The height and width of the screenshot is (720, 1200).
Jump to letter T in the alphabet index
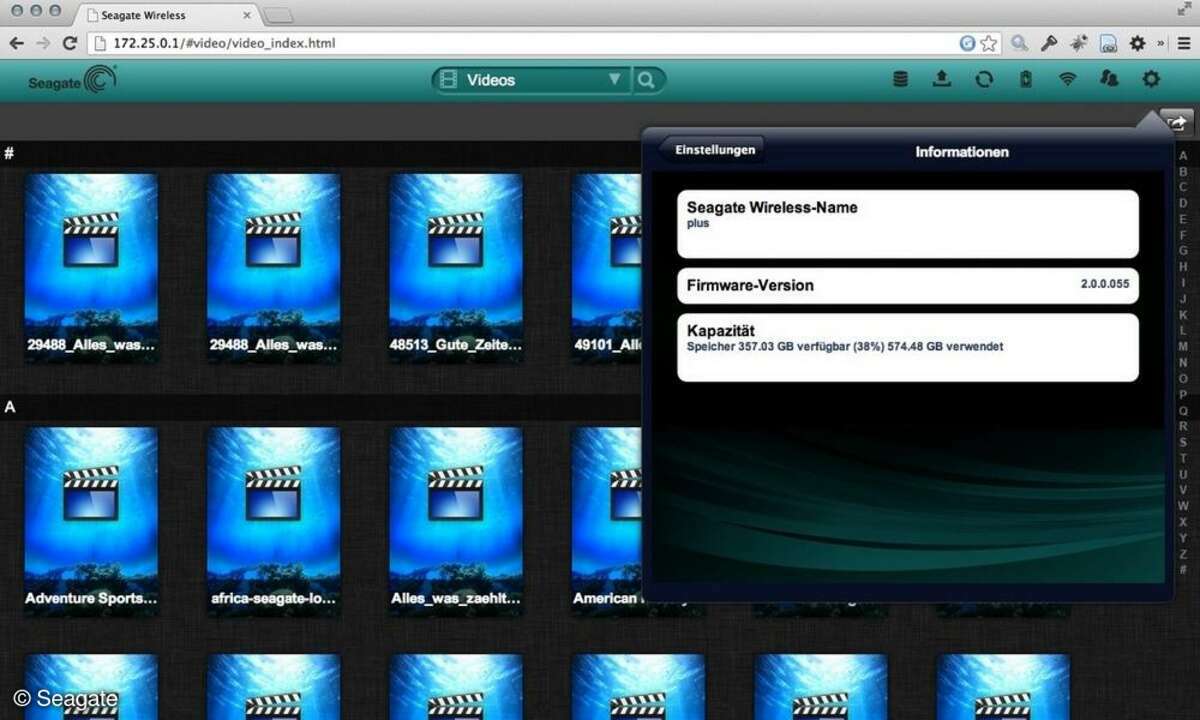[x=1183, y=458]
